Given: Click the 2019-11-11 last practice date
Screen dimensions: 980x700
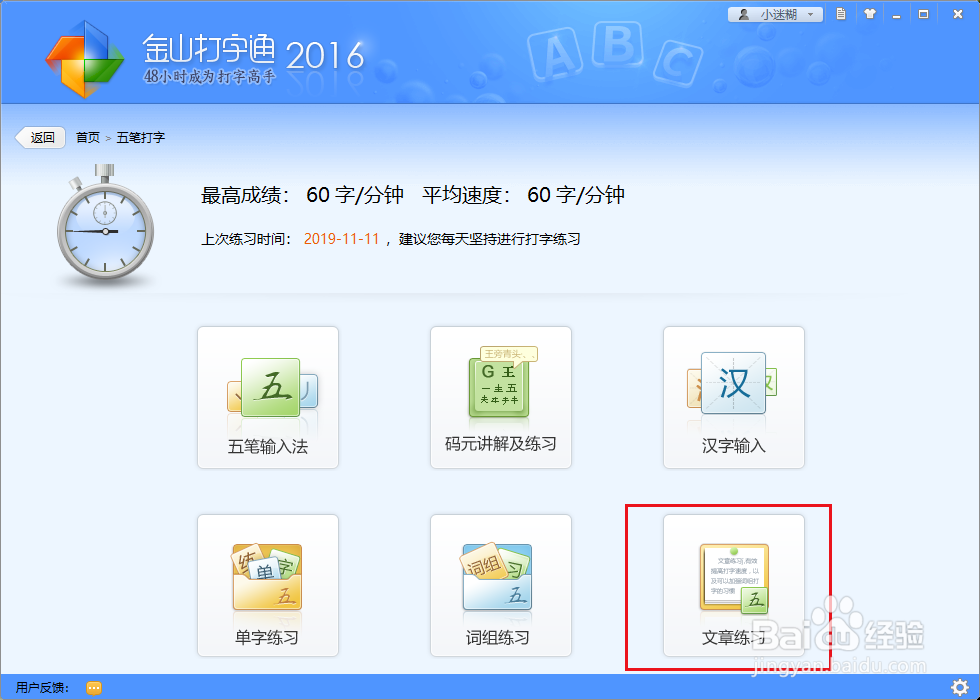Looking at the screenshot, I should (x=341, y=239).
